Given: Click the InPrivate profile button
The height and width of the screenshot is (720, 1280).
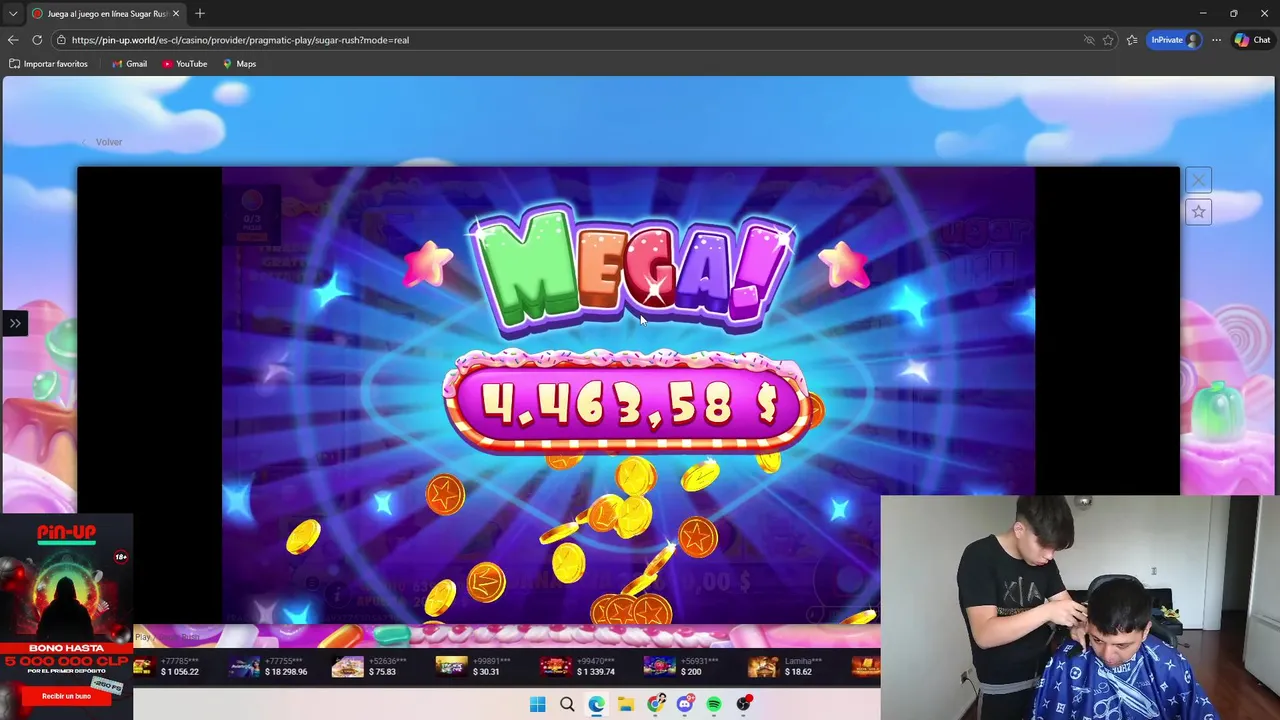Looking at the screenshot, I should point(1174,40).
